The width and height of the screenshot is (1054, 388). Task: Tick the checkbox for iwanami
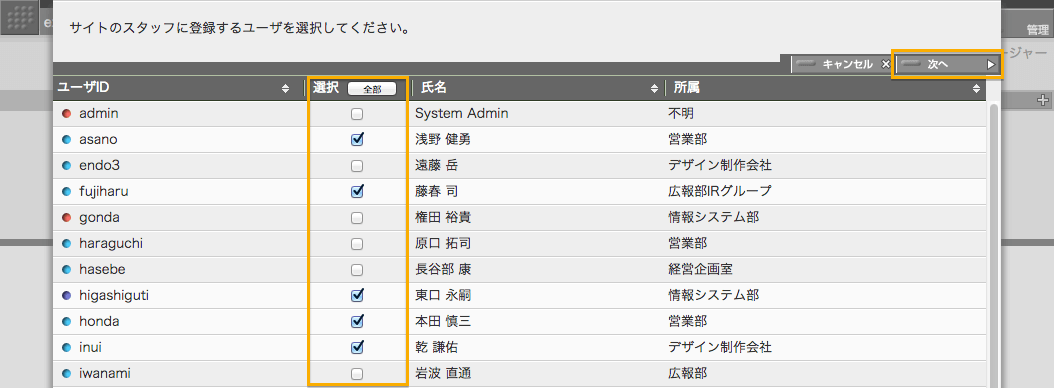click(357, 373)
